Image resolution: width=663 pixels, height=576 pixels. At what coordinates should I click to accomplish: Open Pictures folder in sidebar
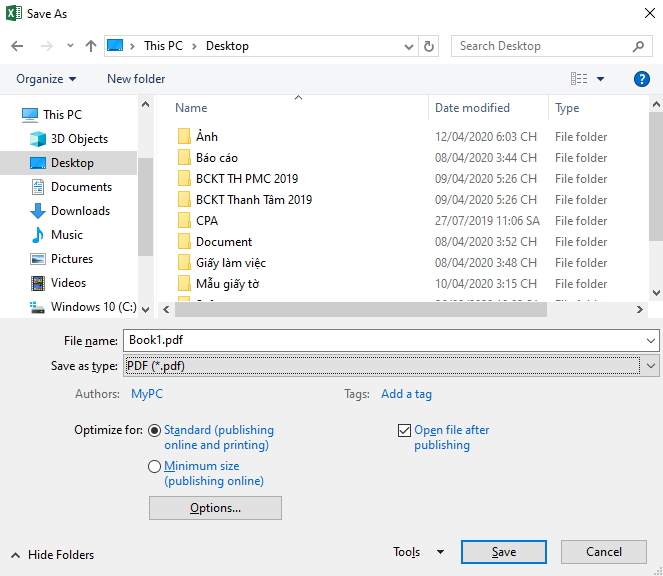click(71, 259)
